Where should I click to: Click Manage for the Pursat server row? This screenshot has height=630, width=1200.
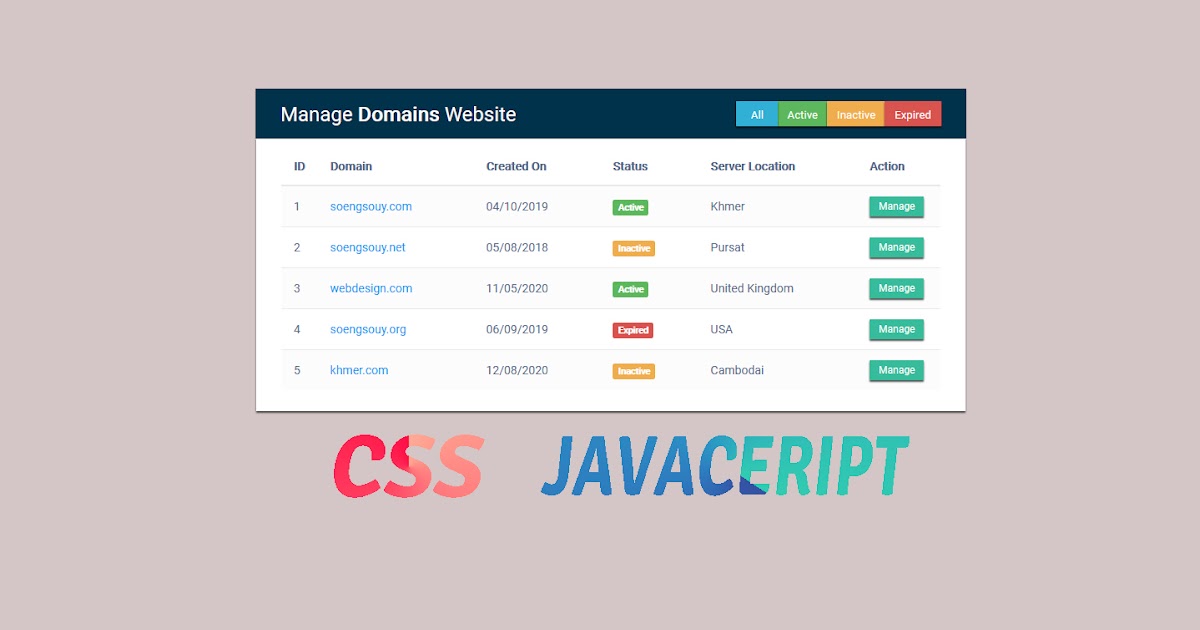[x=896, y=248]
